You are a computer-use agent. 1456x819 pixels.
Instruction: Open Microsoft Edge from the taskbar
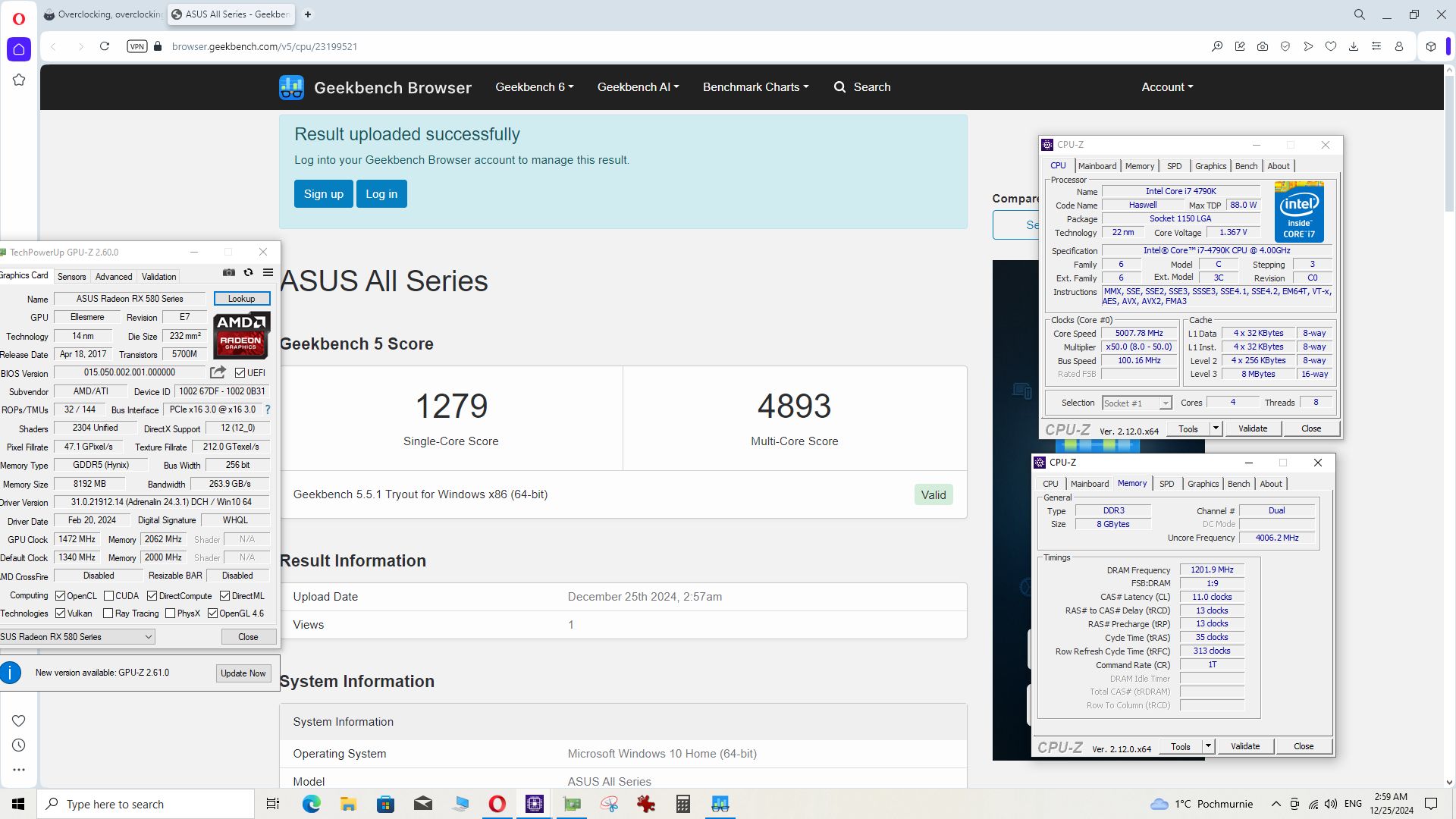(312, 804)
